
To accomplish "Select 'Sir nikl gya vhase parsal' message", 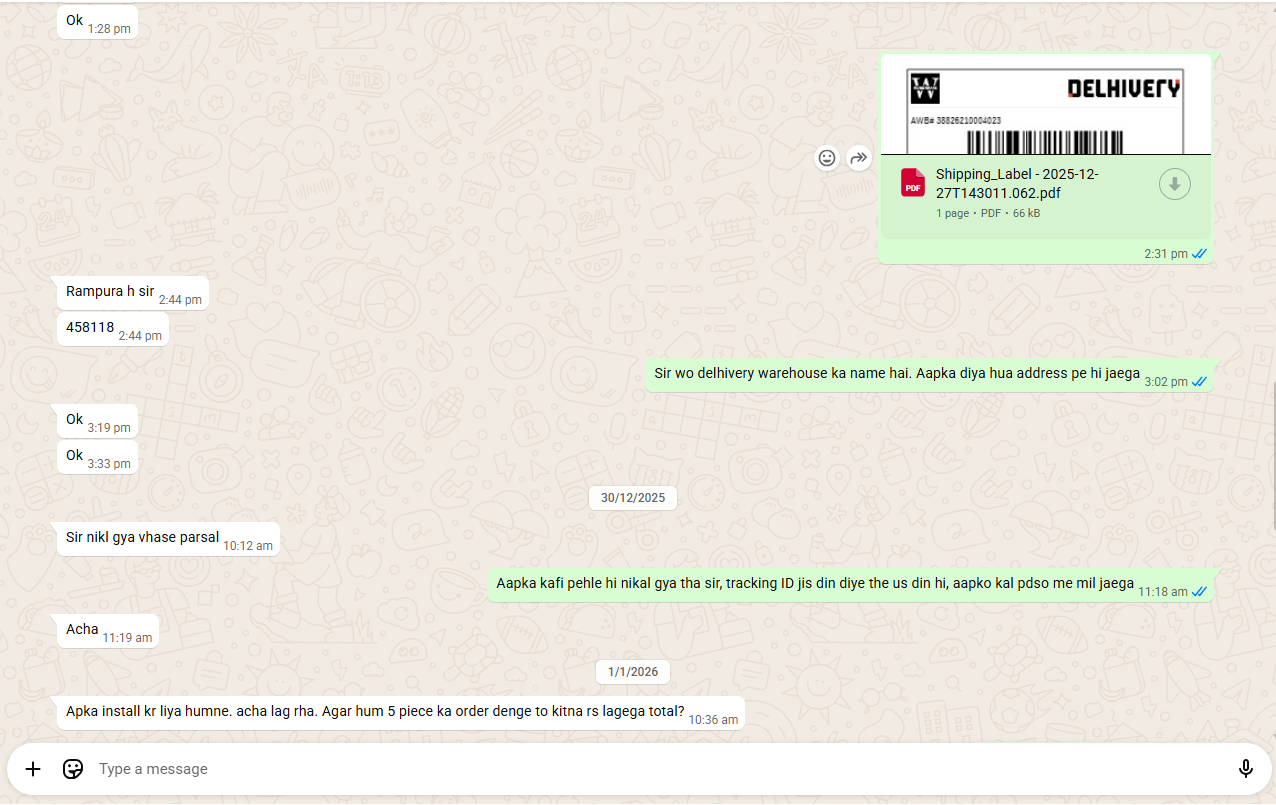I will click(142, 538).
